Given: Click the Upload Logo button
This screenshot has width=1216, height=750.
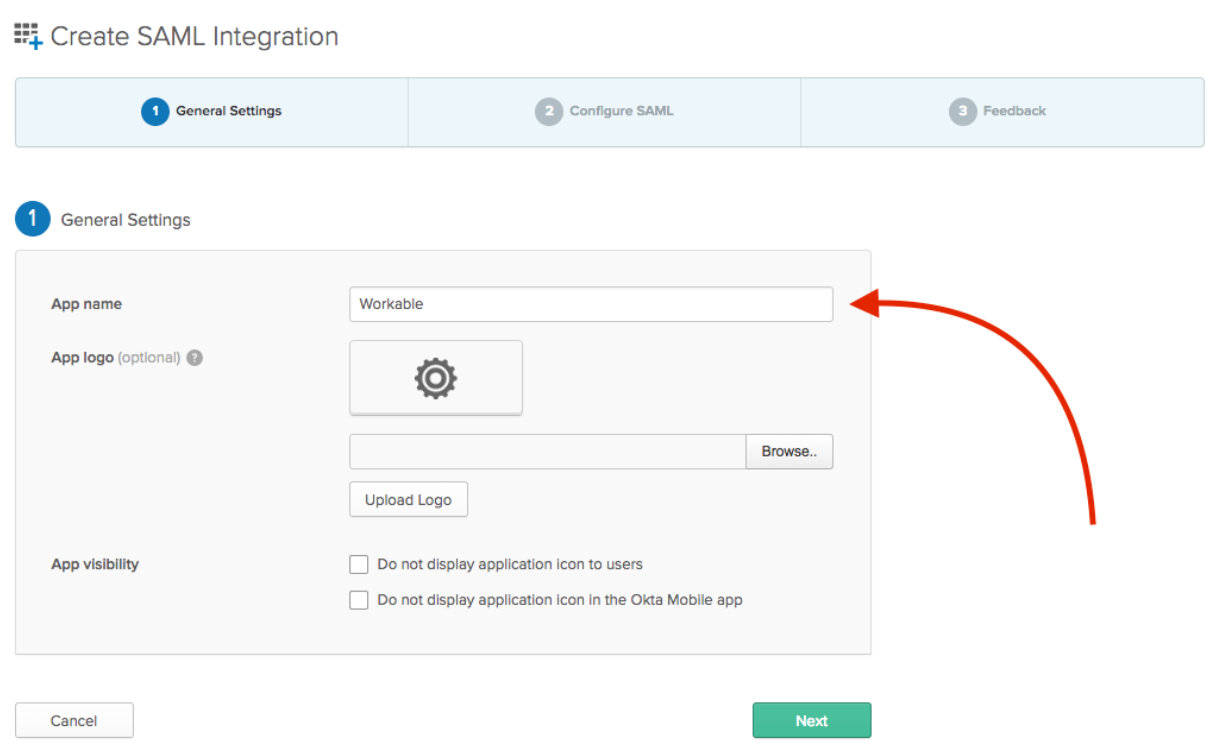Looking at the screenshot, I should tap(408, 500).
